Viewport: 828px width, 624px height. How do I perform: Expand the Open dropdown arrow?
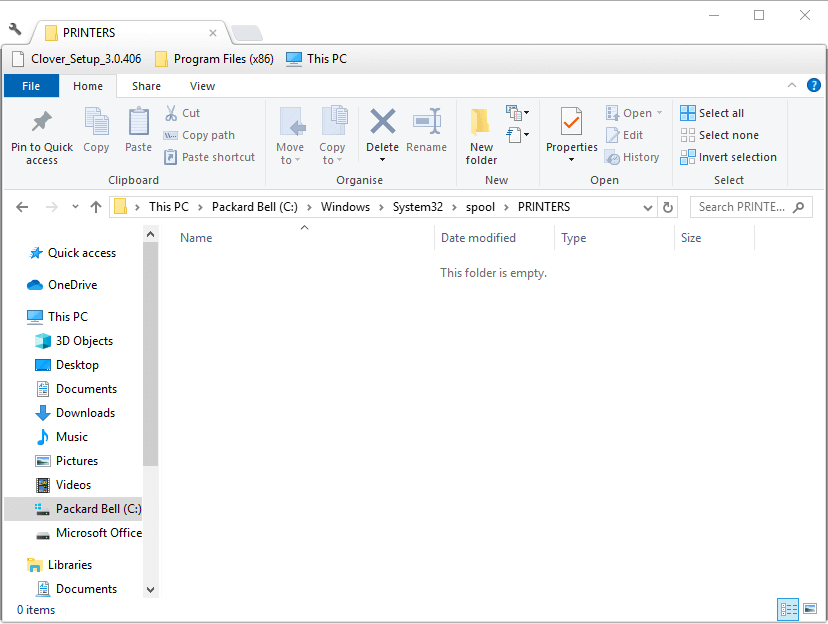point(659,113)
